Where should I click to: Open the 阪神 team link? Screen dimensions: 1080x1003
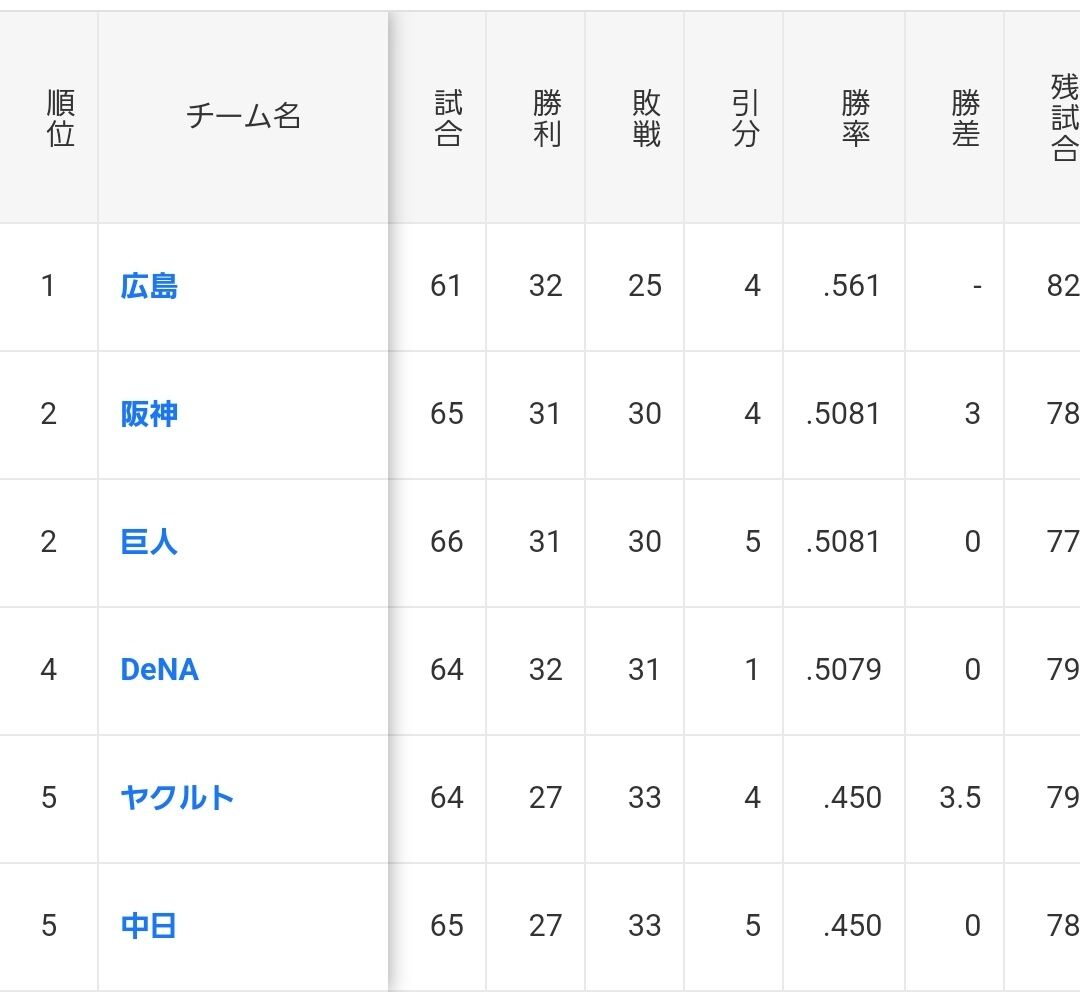coord(149,414)
